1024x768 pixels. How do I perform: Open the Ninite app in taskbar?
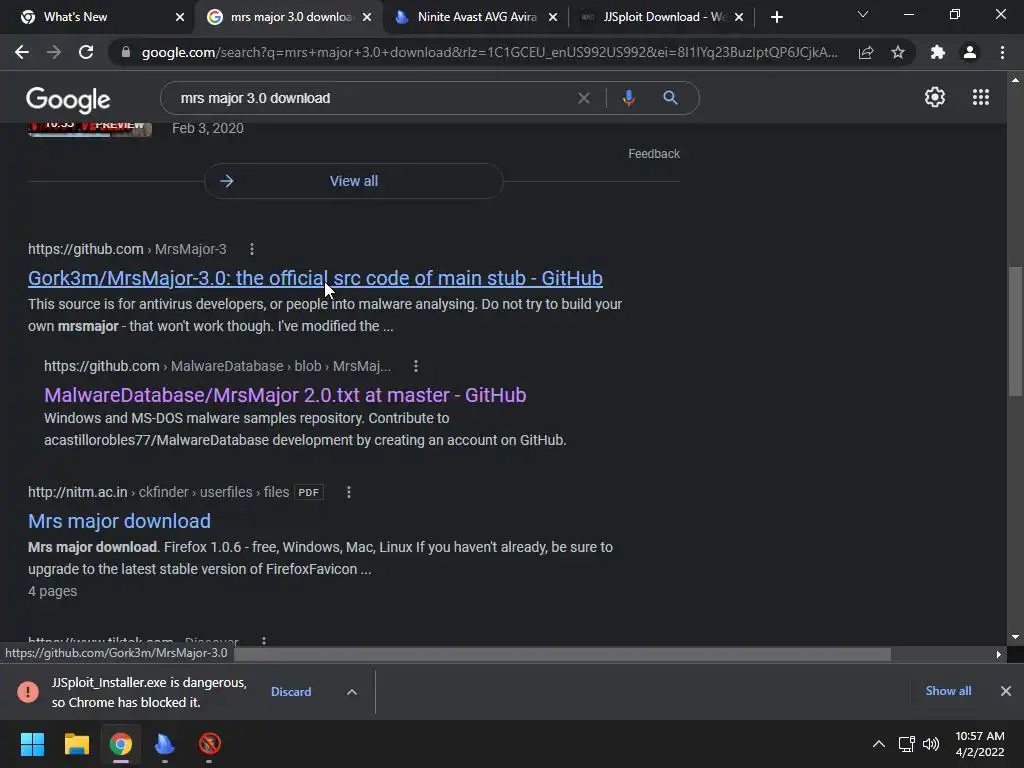click(165, 744)
